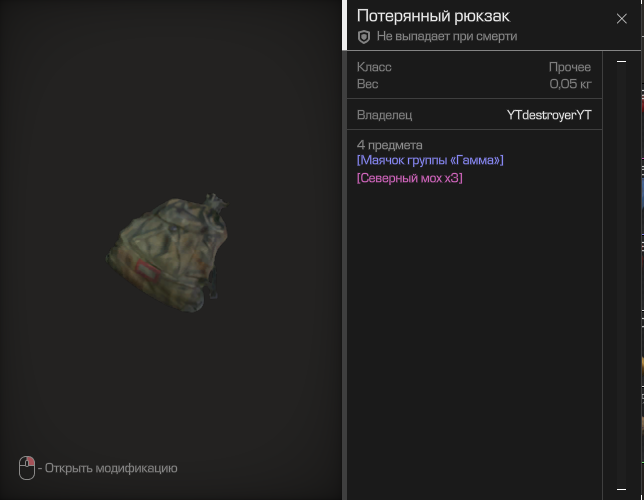
Task: Open the Северный мох x3 item link
Action: 409,178
